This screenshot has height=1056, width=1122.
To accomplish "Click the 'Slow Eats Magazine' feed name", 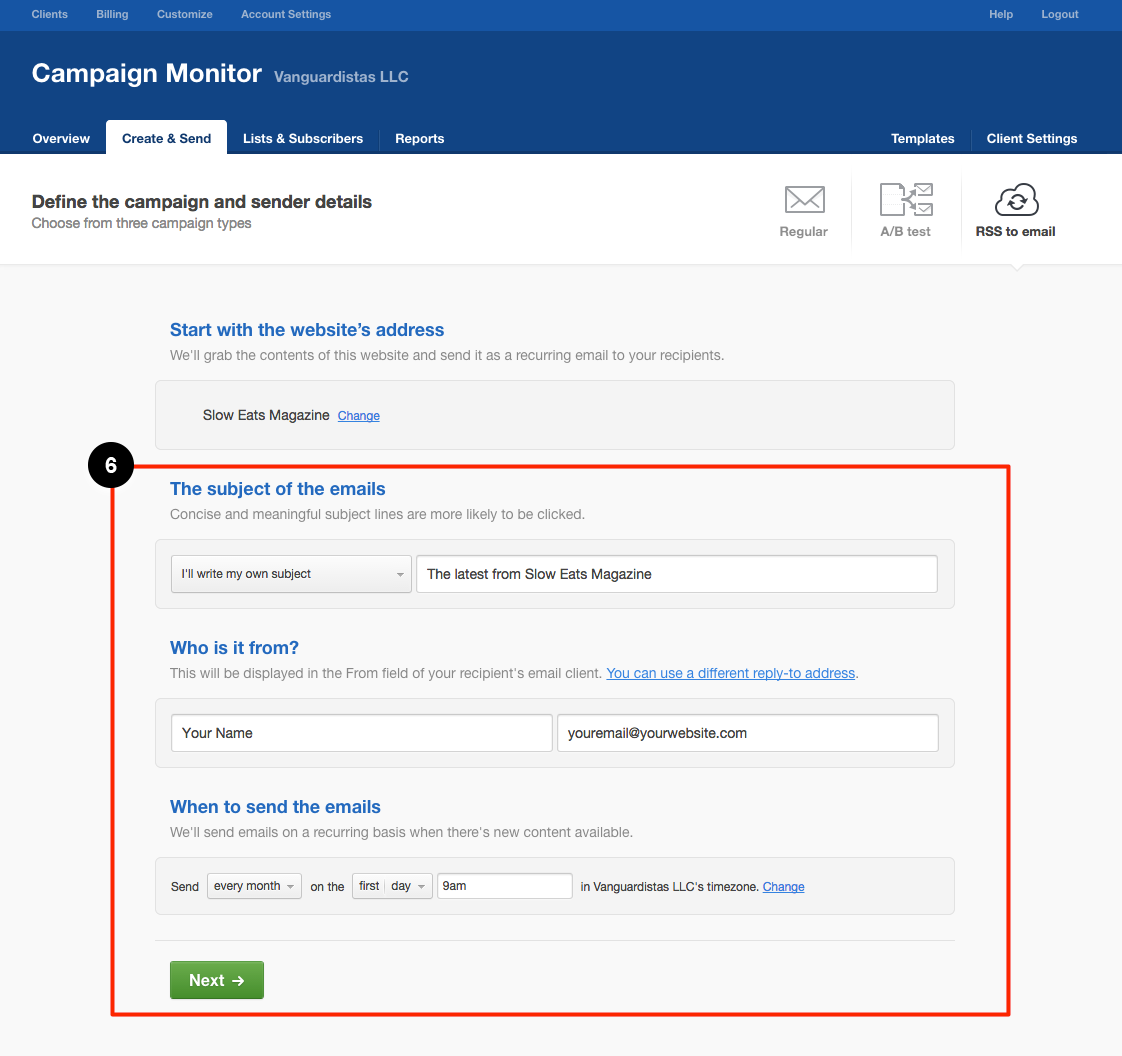I will 266,415.
